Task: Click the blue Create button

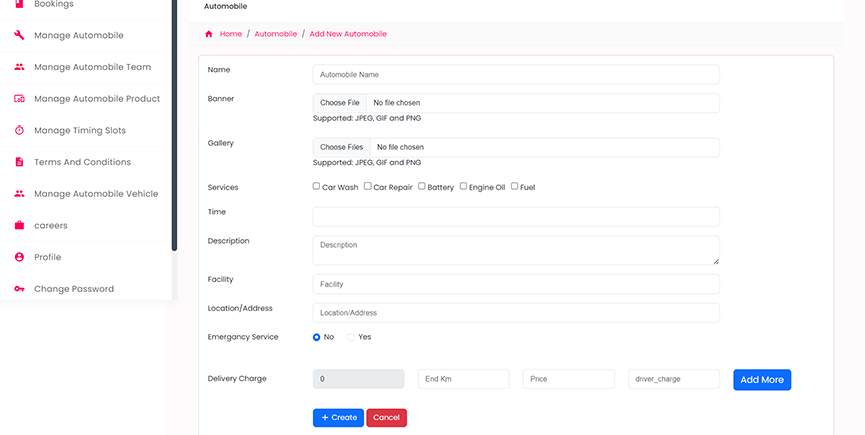Action: pyautogui.click(x=338, y=417)
